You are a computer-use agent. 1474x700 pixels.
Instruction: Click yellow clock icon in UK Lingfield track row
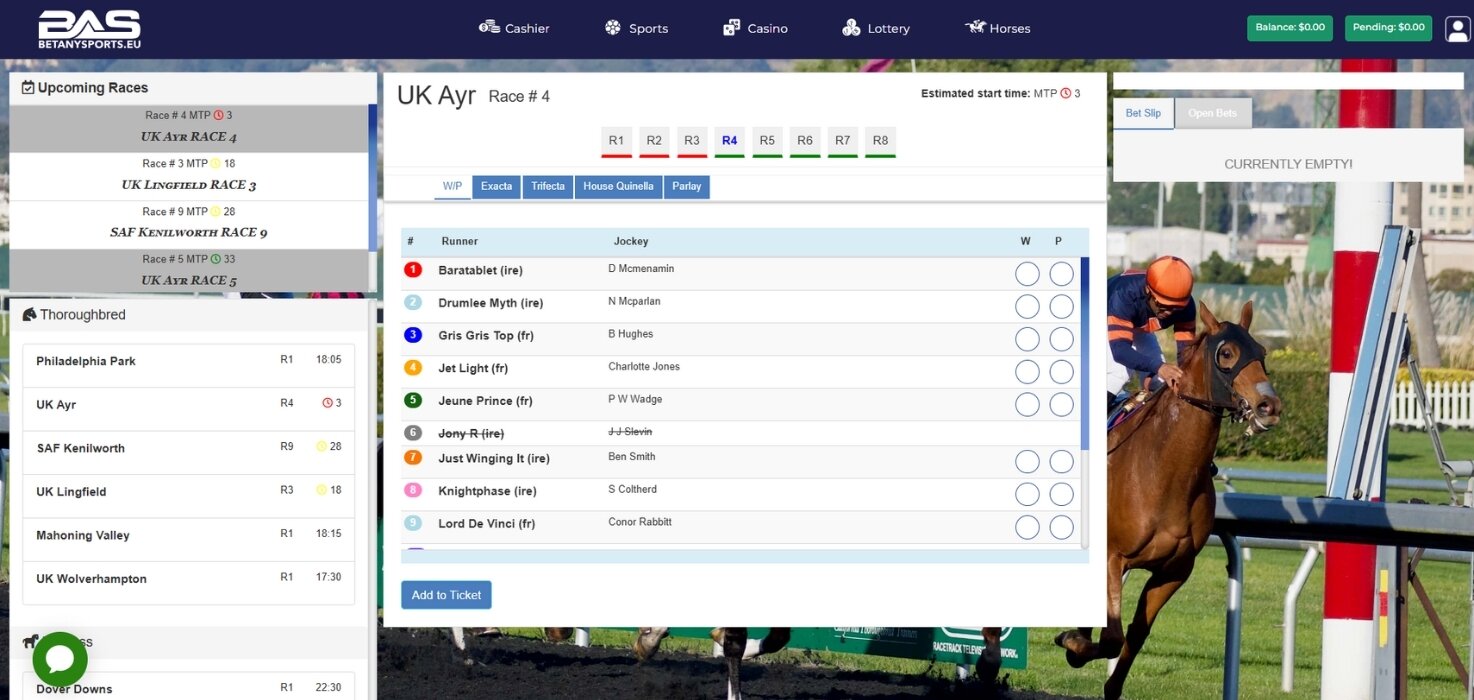(322, 490)
